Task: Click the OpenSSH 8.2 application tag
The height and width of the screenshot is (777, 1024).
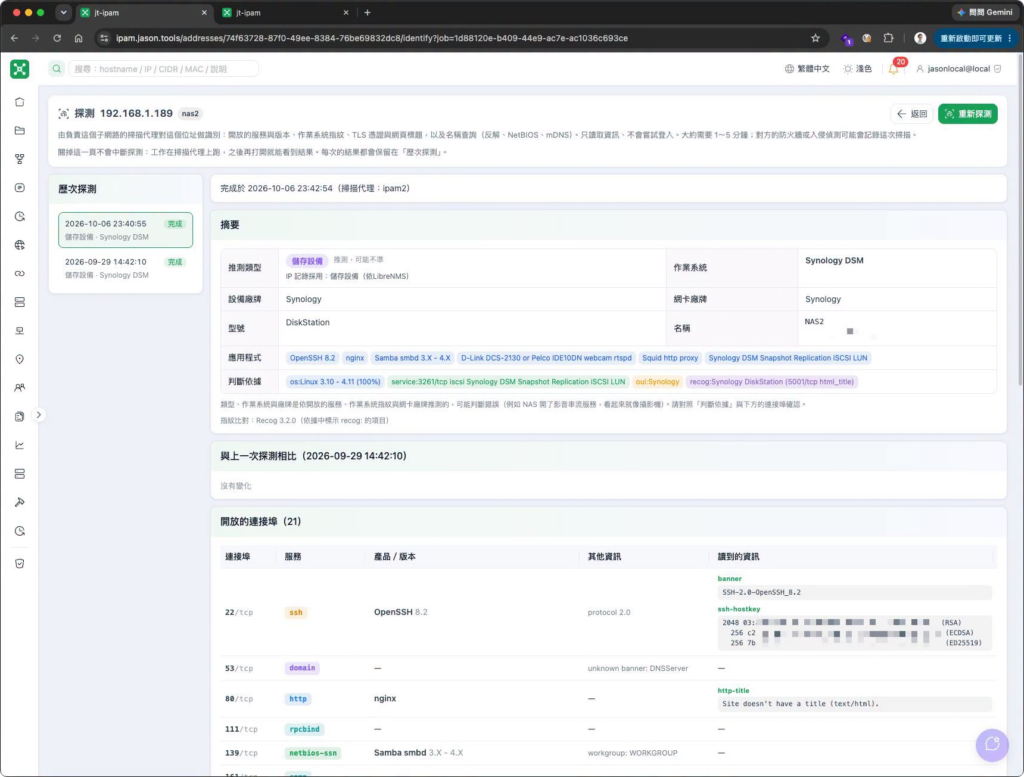Action: coord(312,358)
